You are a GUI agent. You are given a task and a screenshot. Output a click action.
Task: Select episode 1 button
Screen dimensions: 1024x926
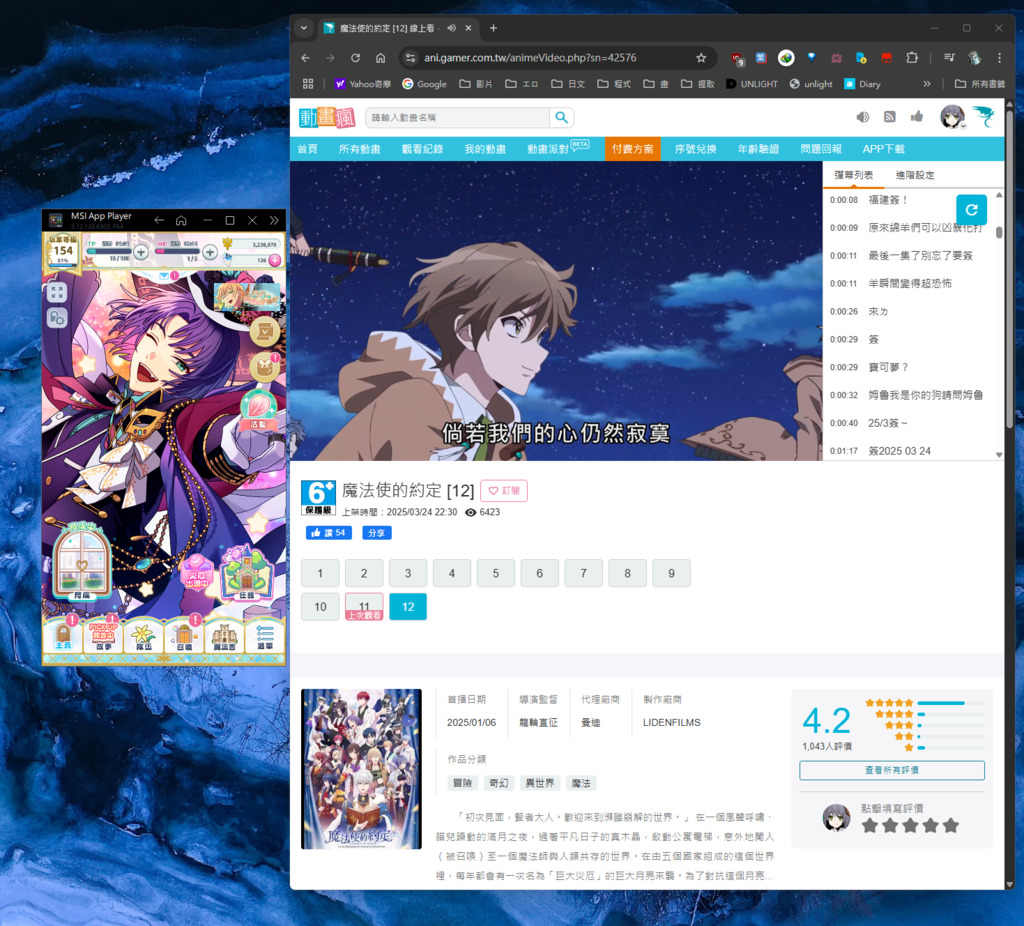[320, 573]
